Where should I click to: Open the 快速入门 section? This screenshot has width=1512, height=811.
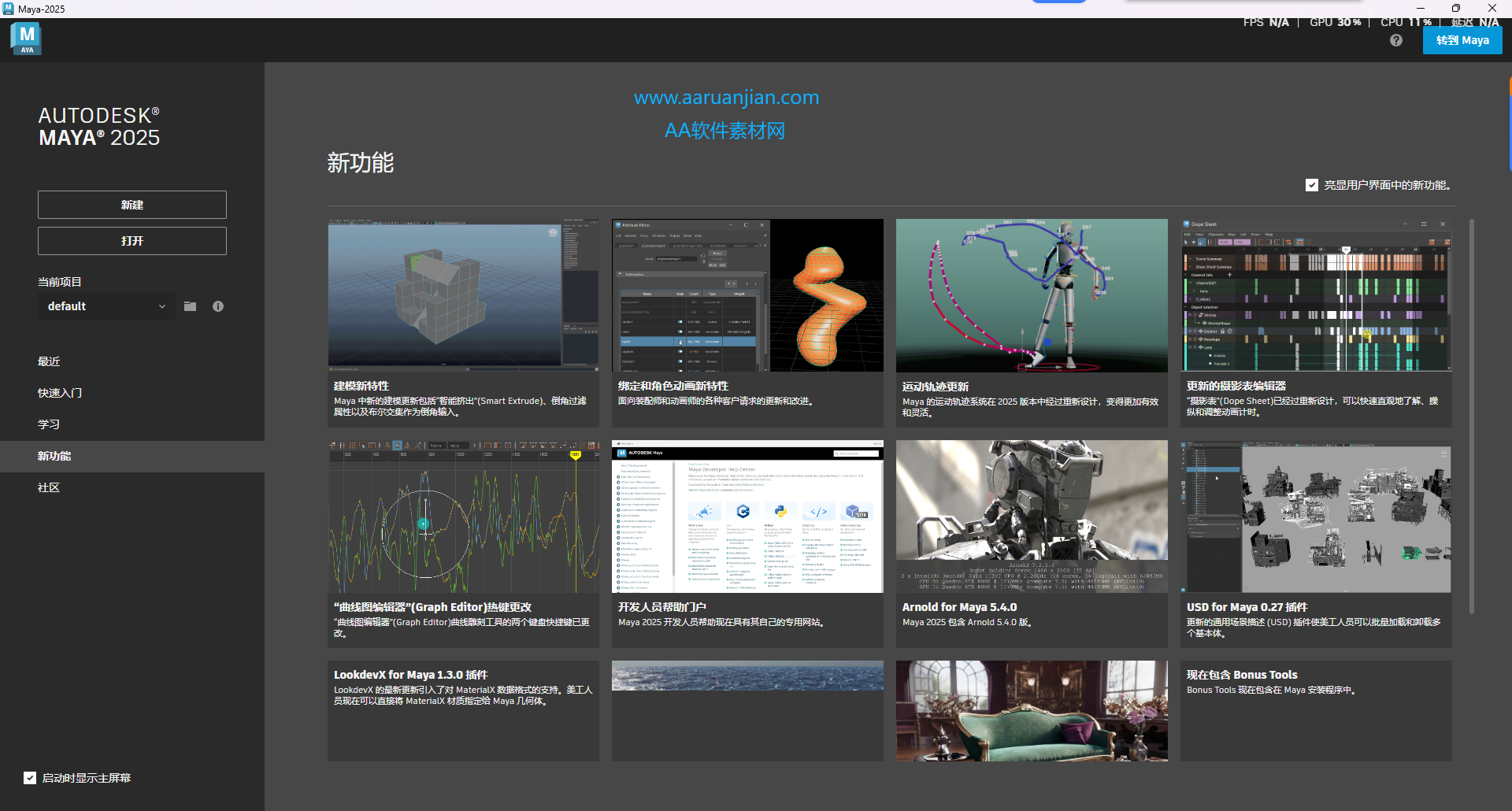60,392
